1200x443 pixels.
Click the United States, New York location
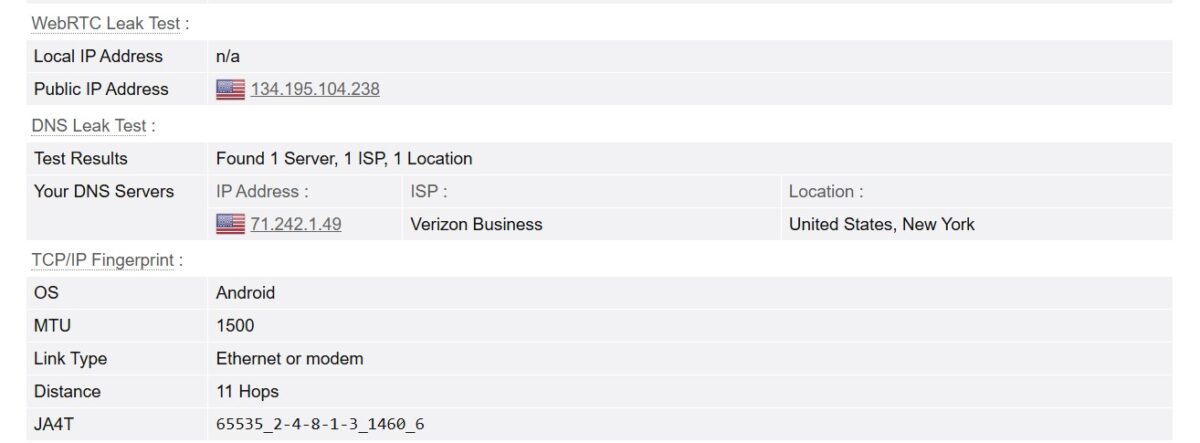coord(881,224)
